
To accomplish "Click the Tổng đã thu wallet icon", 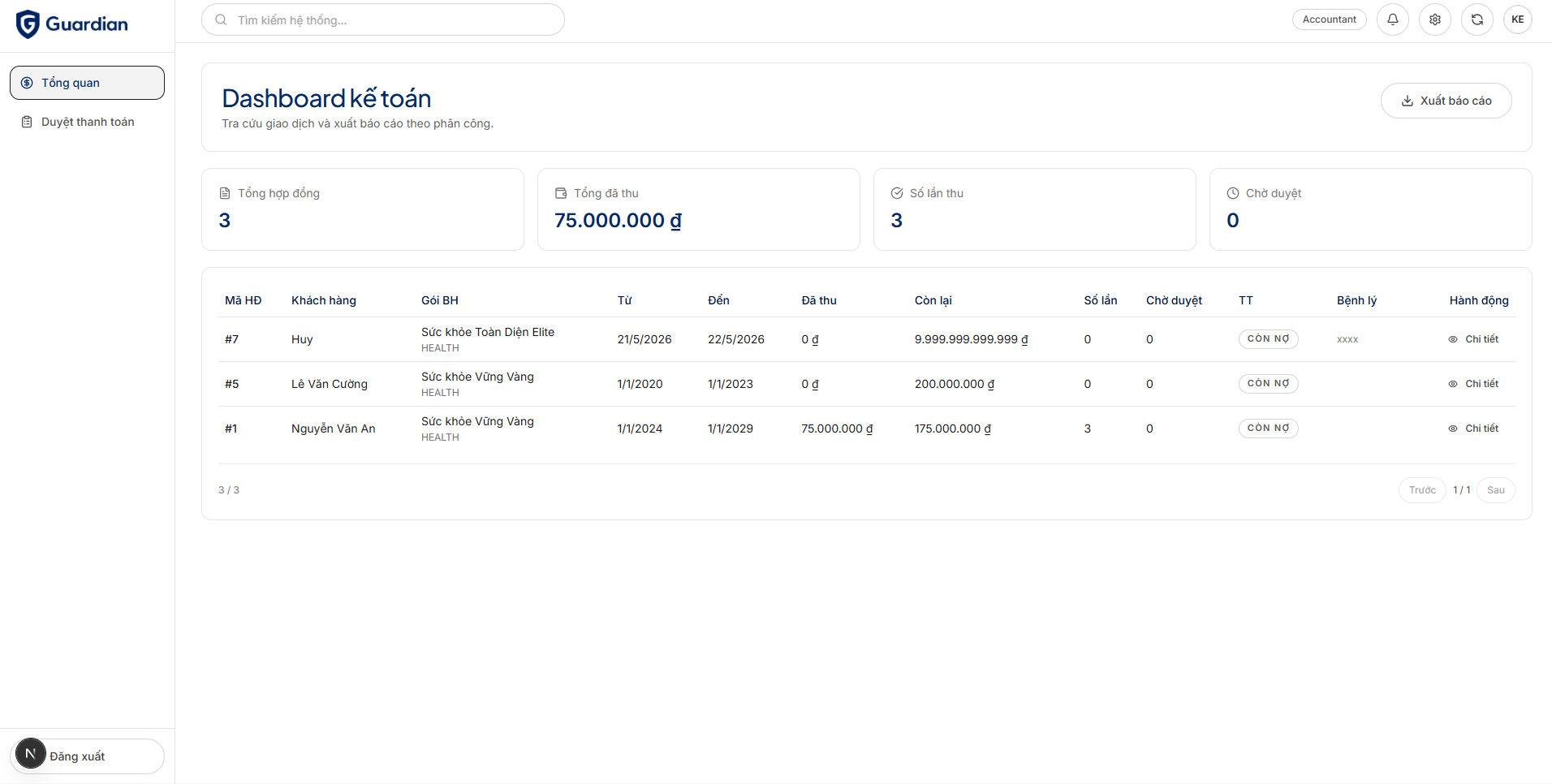I will coord(561,193).
